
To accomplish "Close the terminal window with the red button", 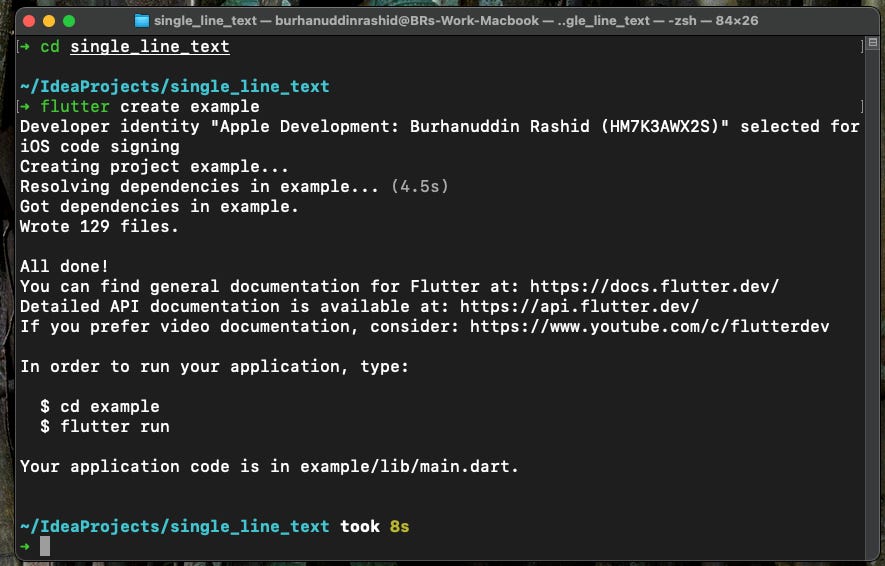I will click(x=29, y=21).
